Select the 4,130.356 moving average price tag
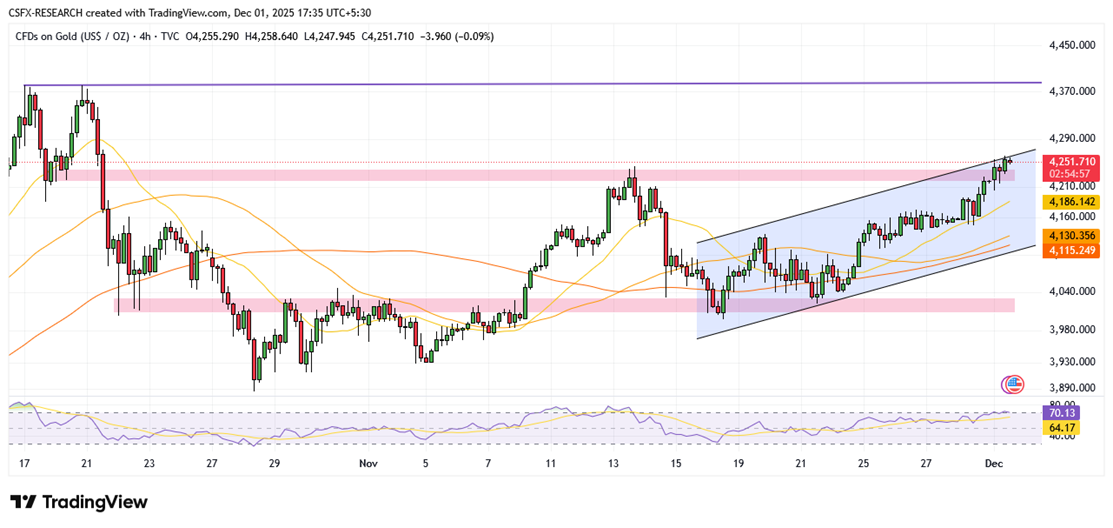This screenshot has width=1113, height=528. pos(1069,235)
